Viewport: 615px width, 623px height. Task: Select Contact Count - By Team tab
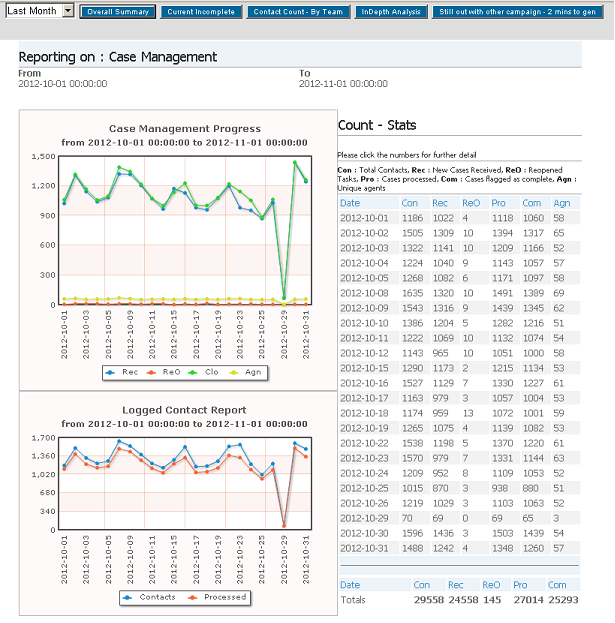298,12
